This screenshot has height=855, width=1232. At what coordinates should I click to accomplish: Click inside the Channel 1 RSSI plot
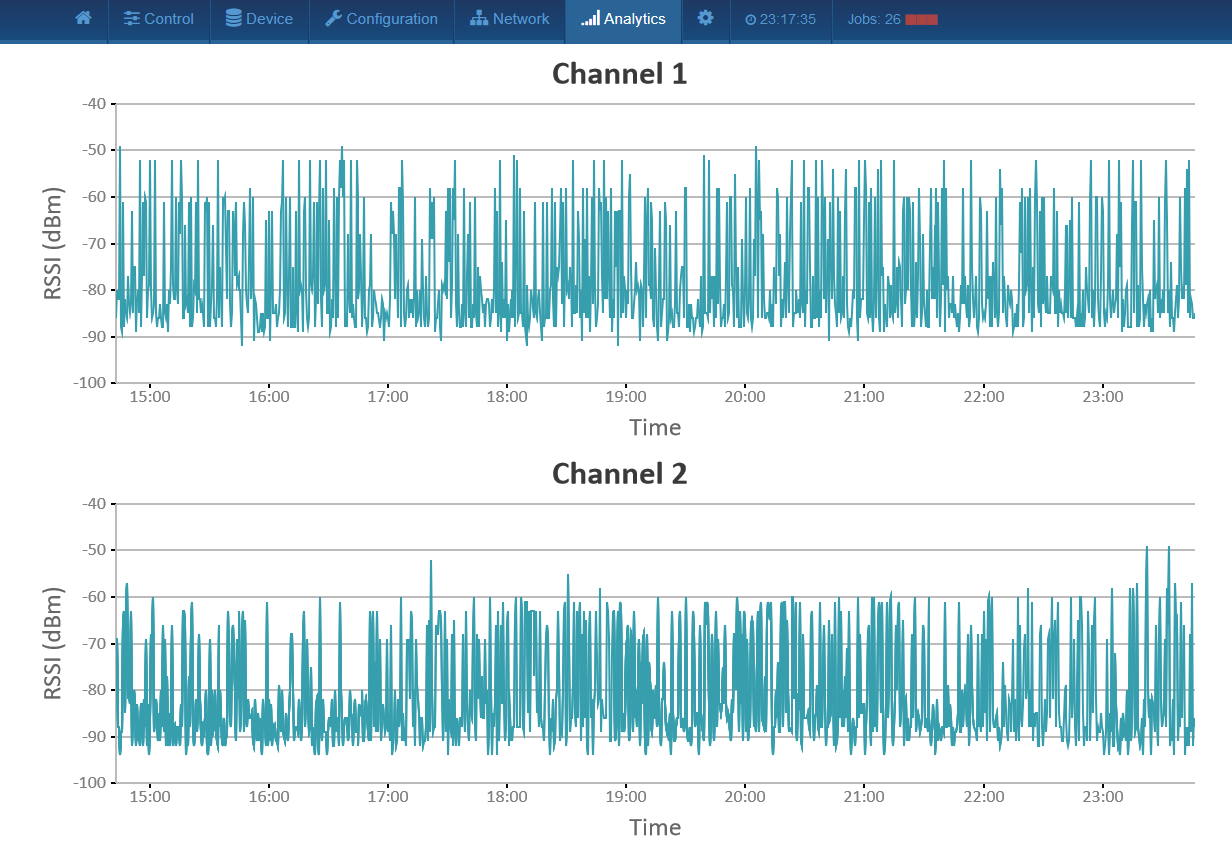[655, 243]
